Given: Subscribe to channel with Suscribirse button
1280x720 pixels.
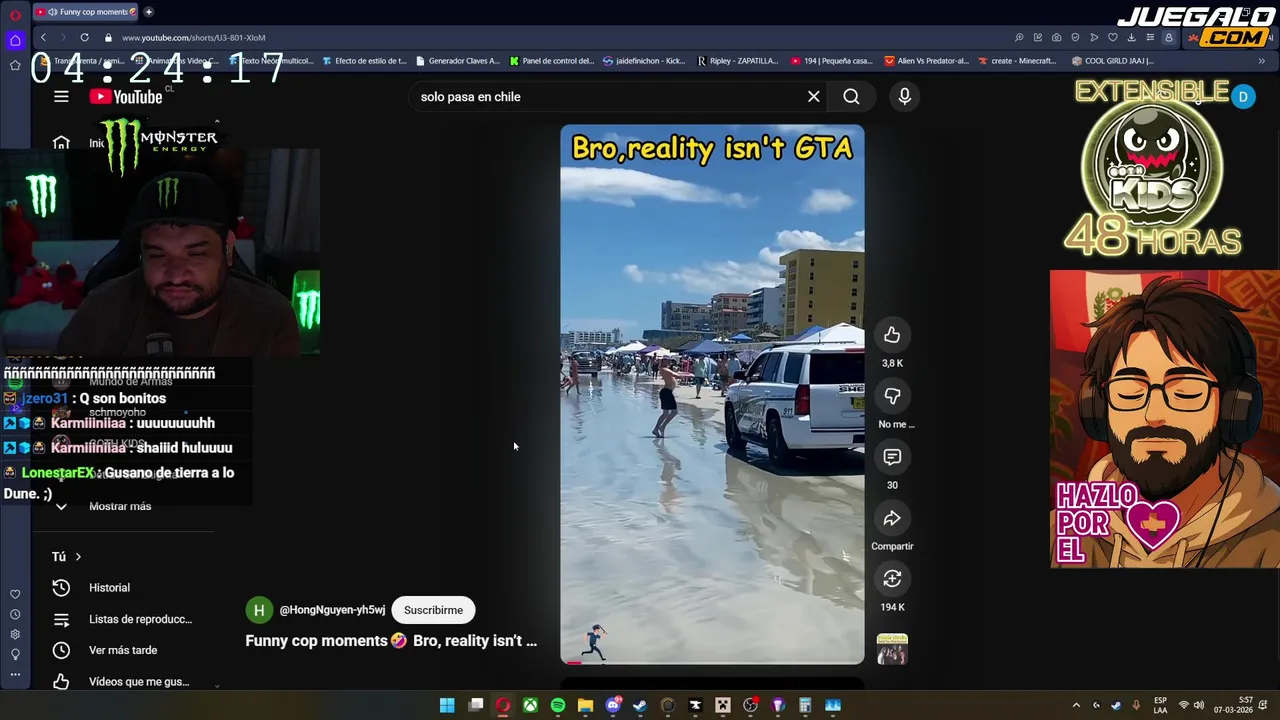Looking at the screenshot, I should tap(433, 610).
